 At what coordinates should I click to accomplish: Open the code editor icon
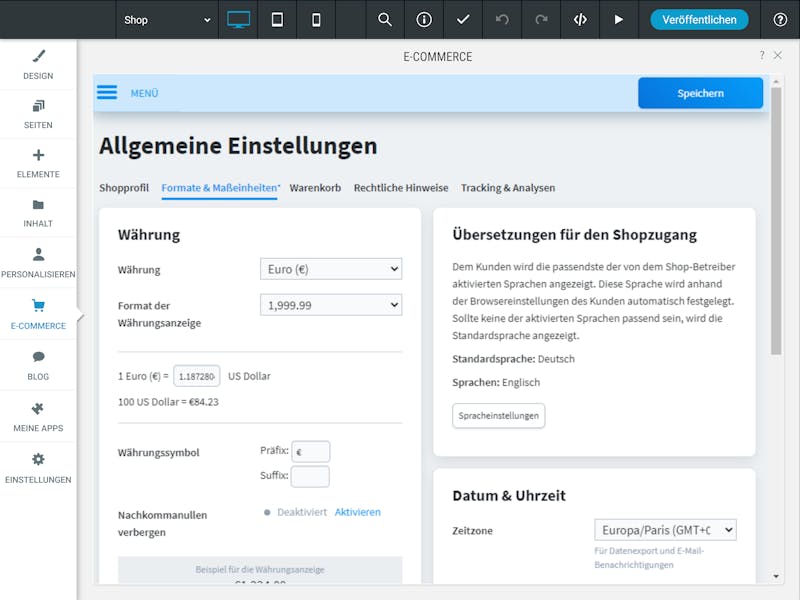click(580, 19)
